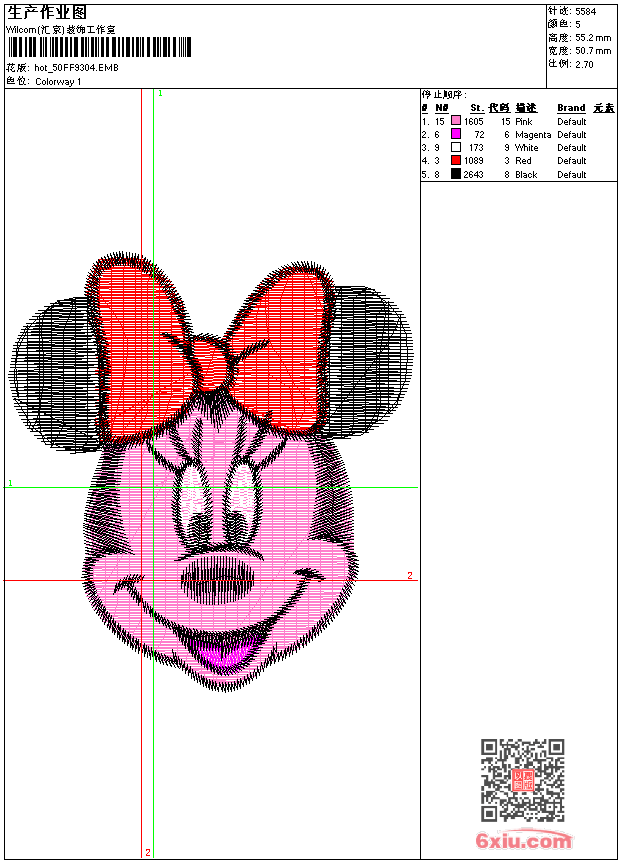Click the St. column header

coord(477,108)
